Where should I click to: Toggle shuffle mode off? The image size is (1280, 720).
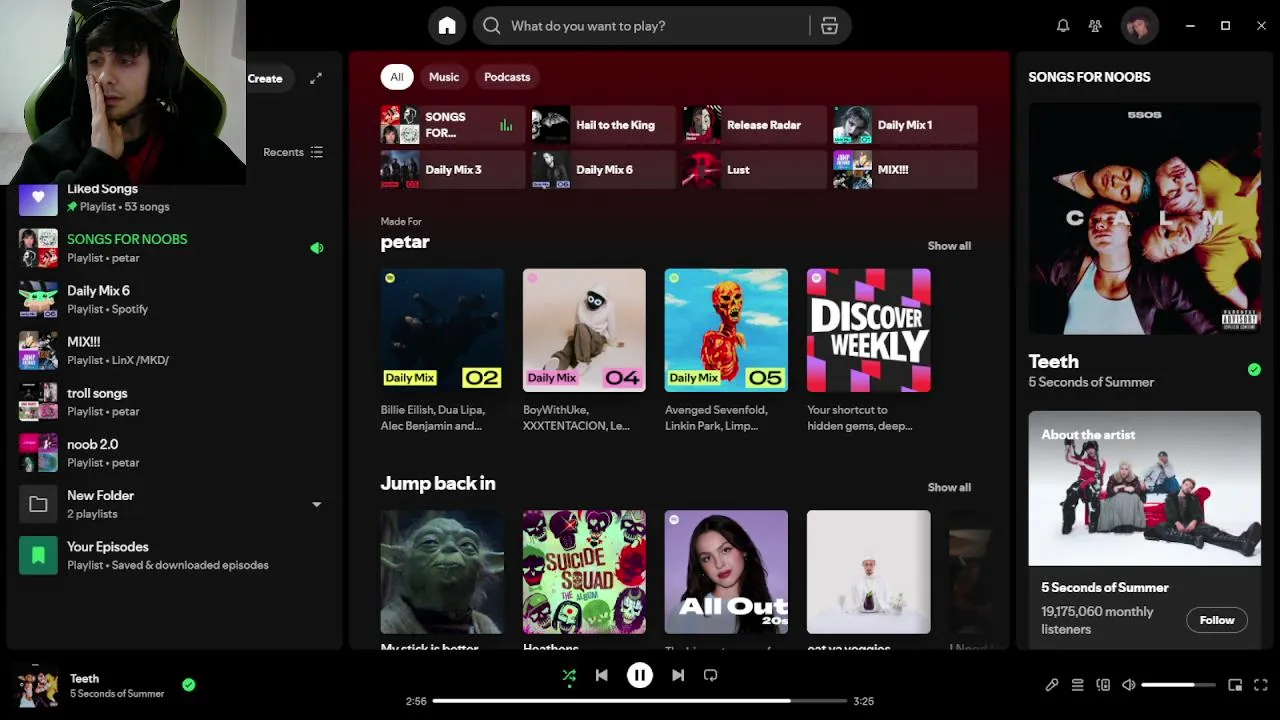[569, 676]
